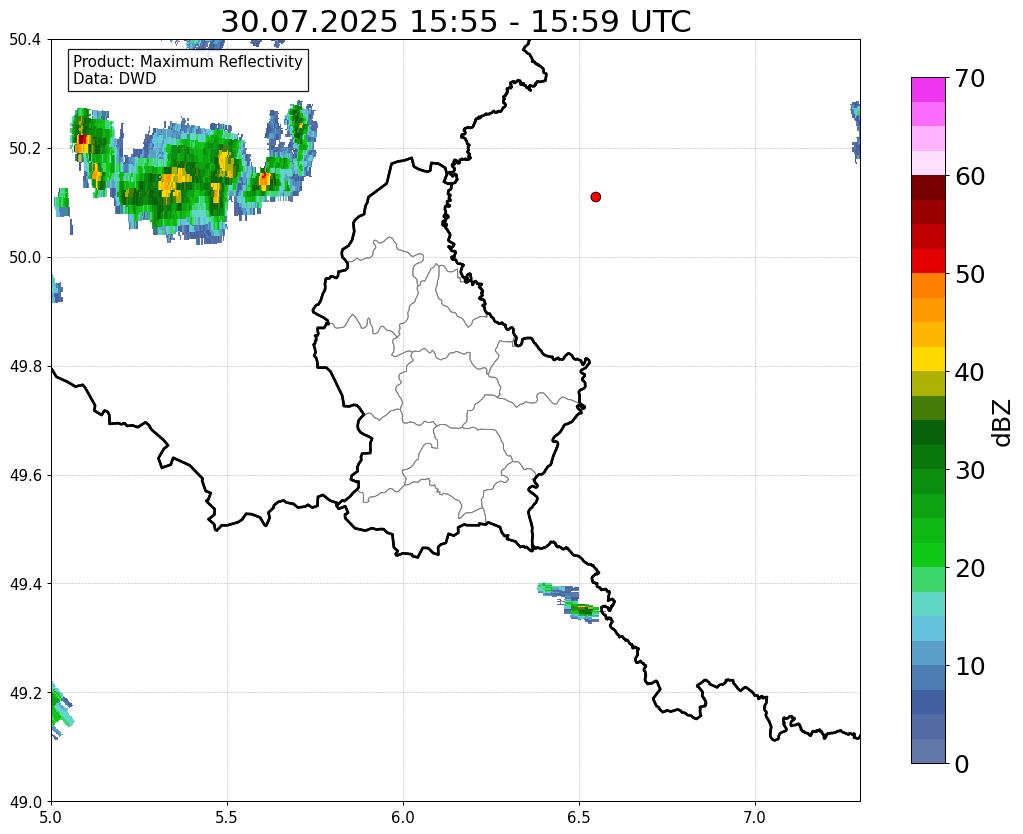Click the bright green colorbar segment near 20
The height and width of the screenshot is (834, 1023).
(928, 555)
